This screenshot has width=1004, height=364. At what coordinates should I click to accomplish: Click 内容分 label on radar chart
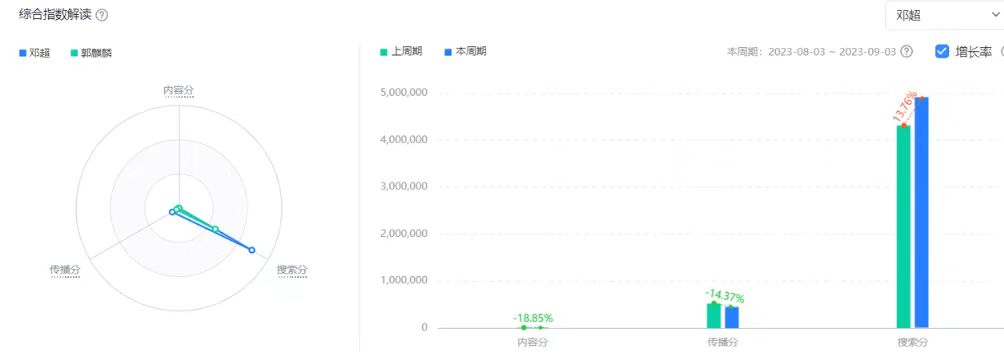(x=179, y=91)
